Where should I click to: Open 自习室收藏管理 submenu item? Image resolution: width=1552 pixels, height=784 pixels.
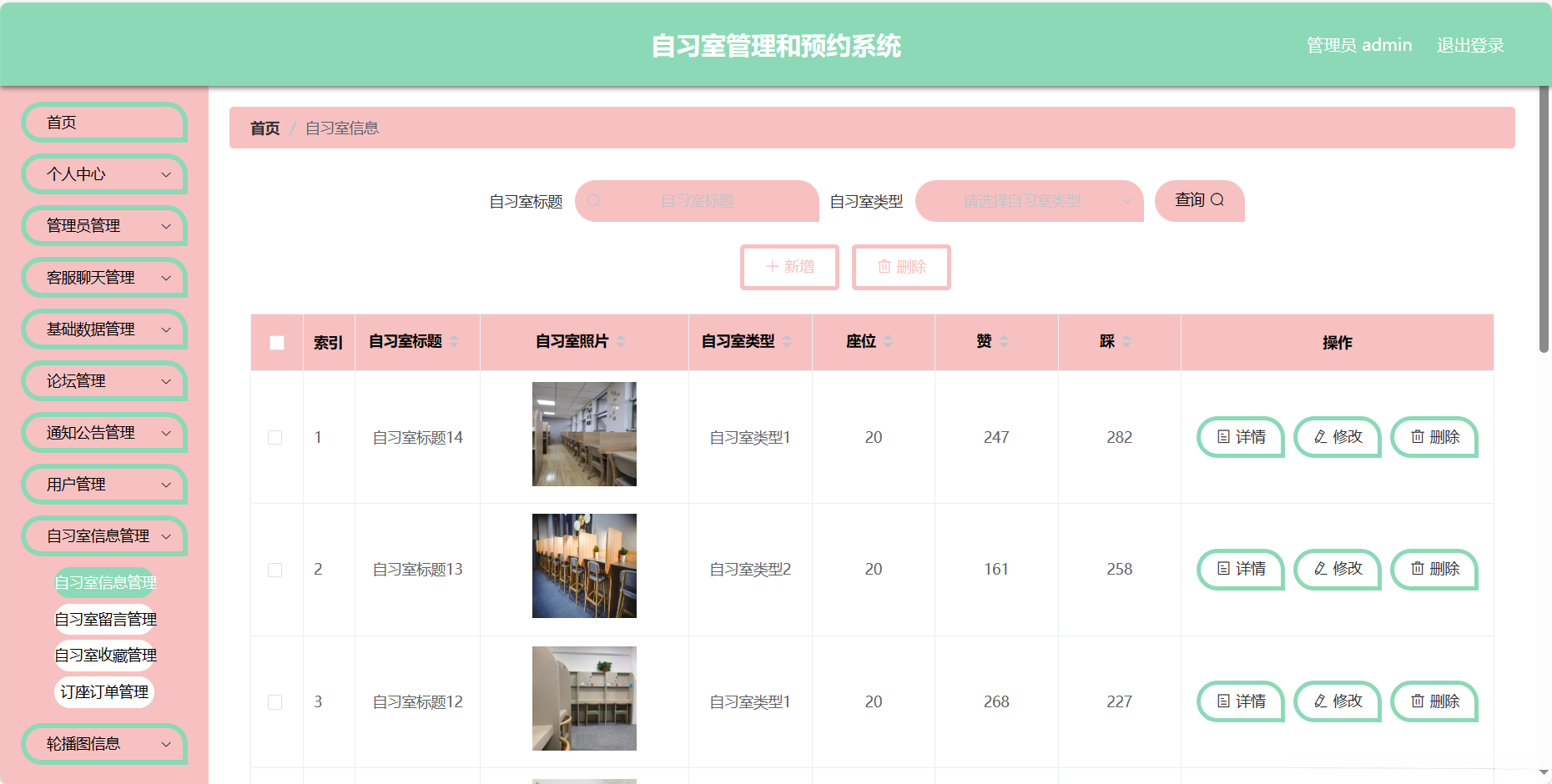105,656
